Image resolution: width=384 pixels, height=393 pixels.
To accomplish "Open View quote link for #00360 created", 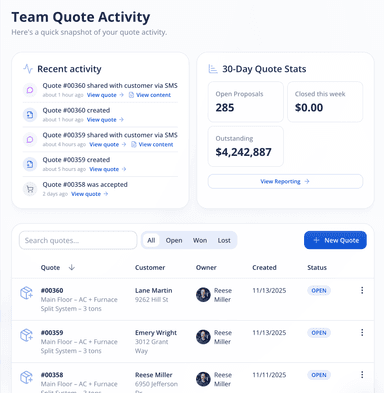I will (105, 120).
